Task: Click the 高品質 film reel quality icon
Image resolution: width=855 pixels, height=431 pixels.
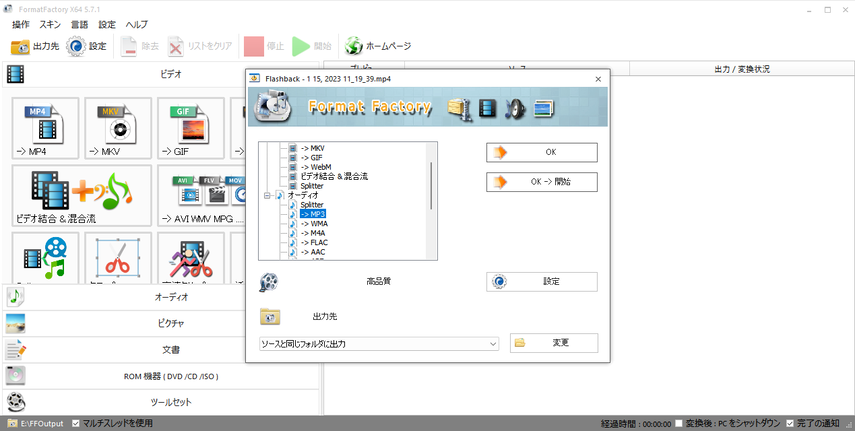Action: point(268,282)
